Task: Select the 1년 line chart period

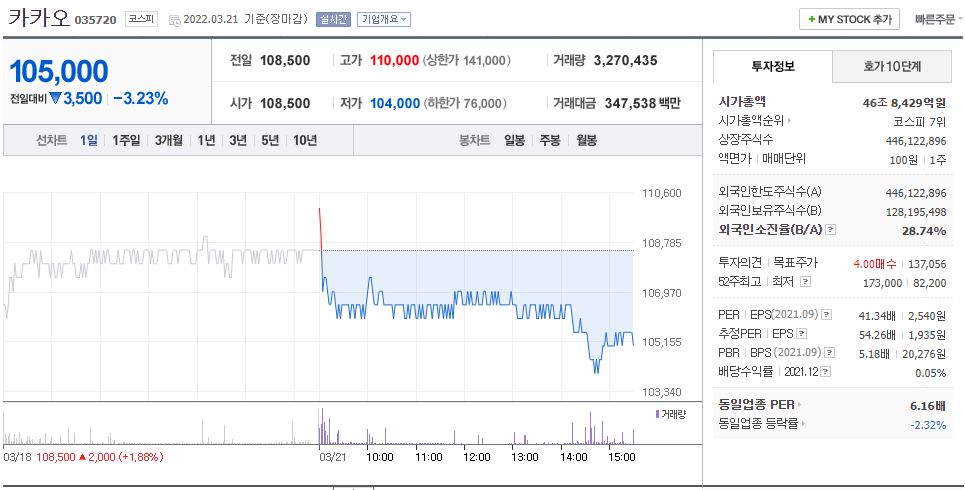Action: (206, 140)
